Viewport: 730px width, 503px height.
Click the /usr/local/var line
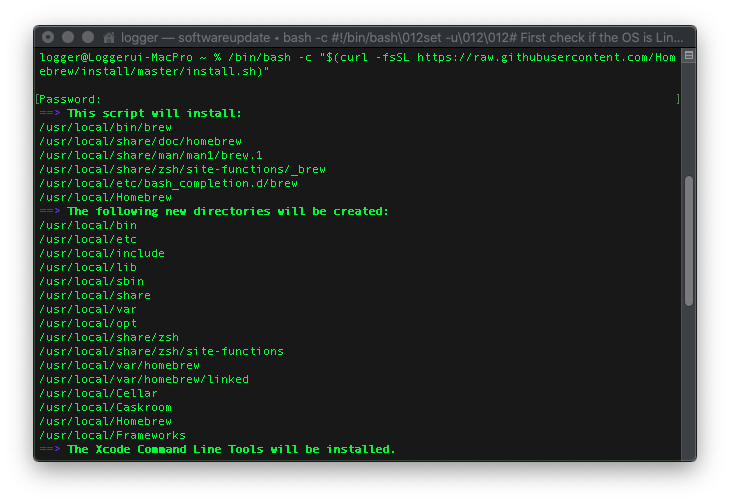[x=88, y=309]
